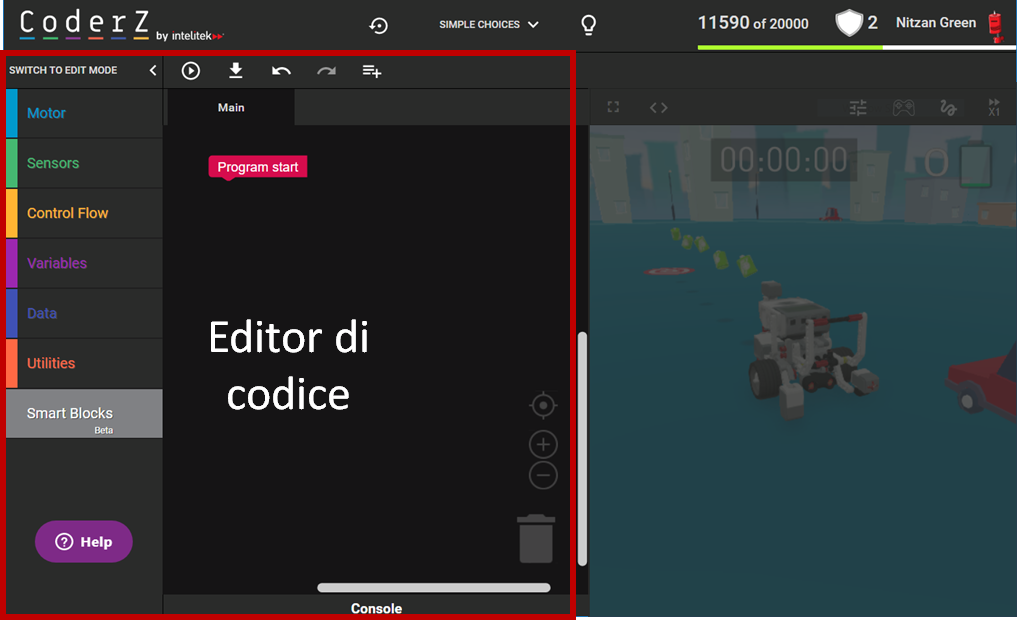Open the Control Flow block category
The image size is (1017, 620).
[x=84, y=213]
